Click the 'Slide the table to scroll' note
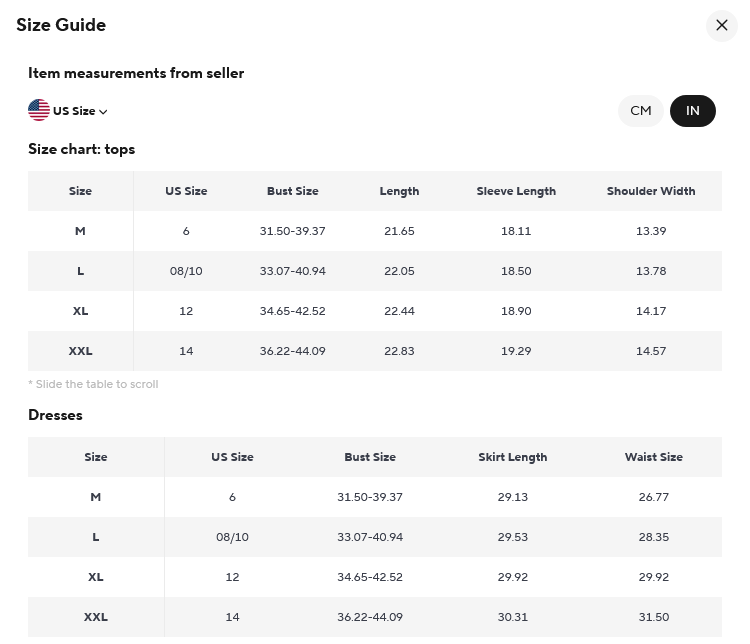This screenshot has width=750, height=644. [93, 384]
